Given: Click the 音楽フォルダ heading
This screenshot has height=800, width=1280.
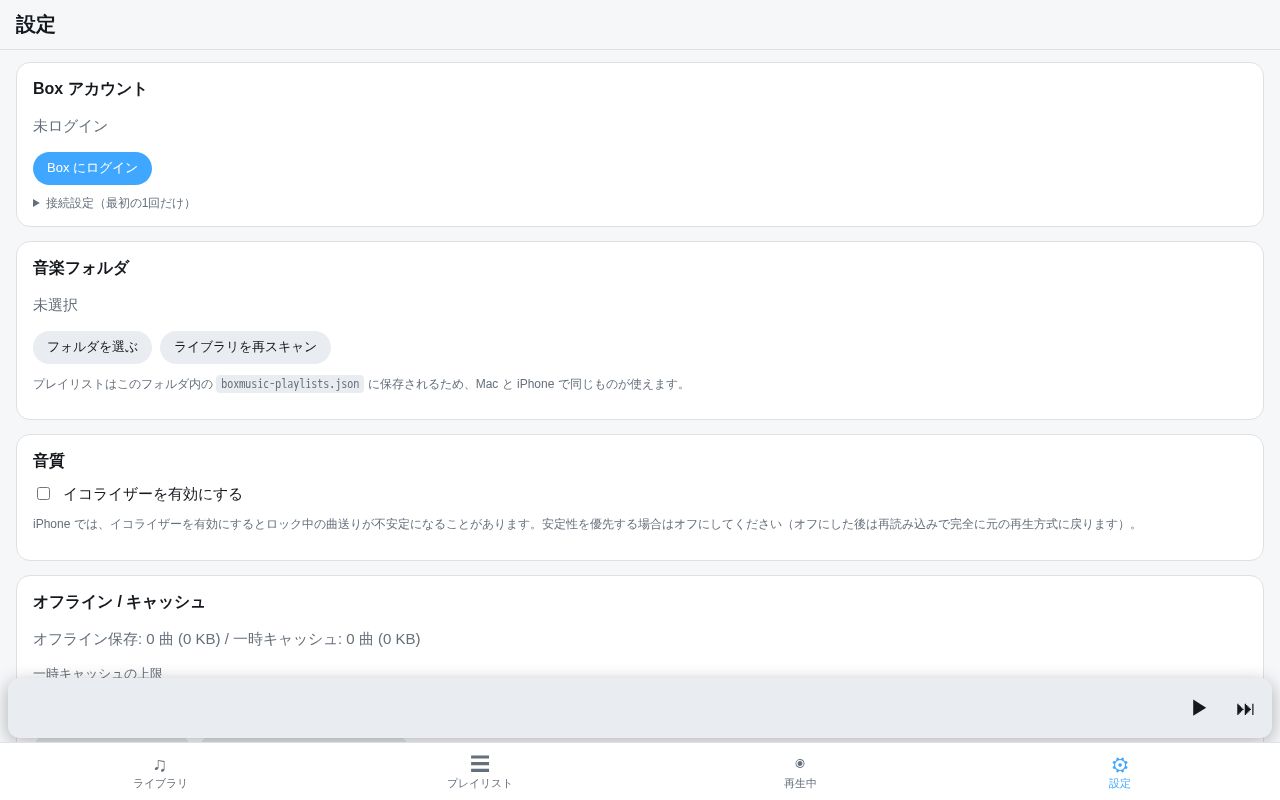Looking at the screenshot, I should pyautogui.click(x=81, y=268).
